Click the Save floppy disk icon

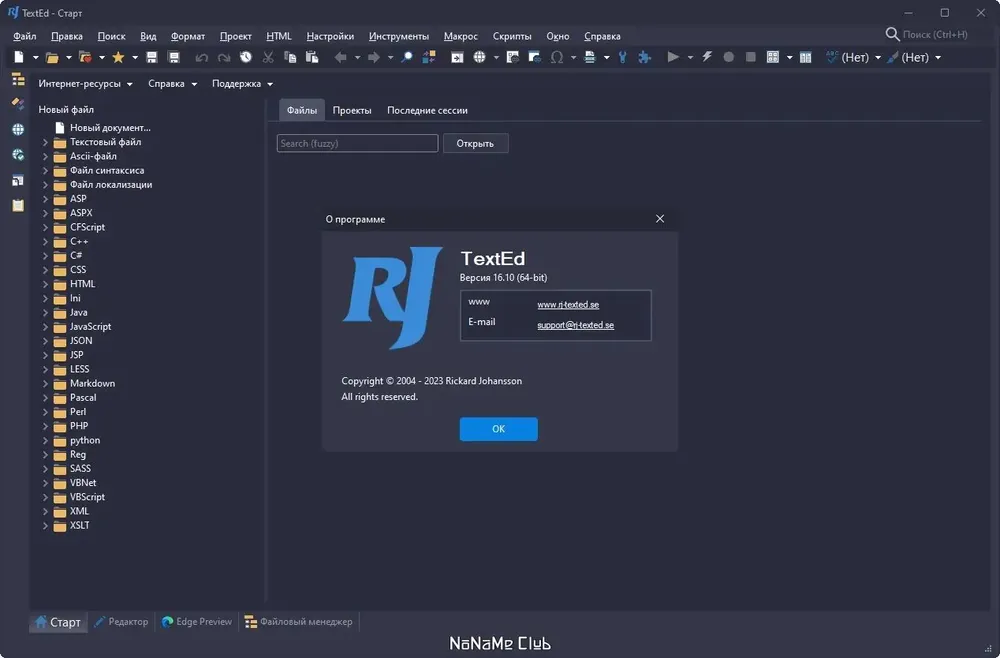pyautogui.click(x=152, y=57)
